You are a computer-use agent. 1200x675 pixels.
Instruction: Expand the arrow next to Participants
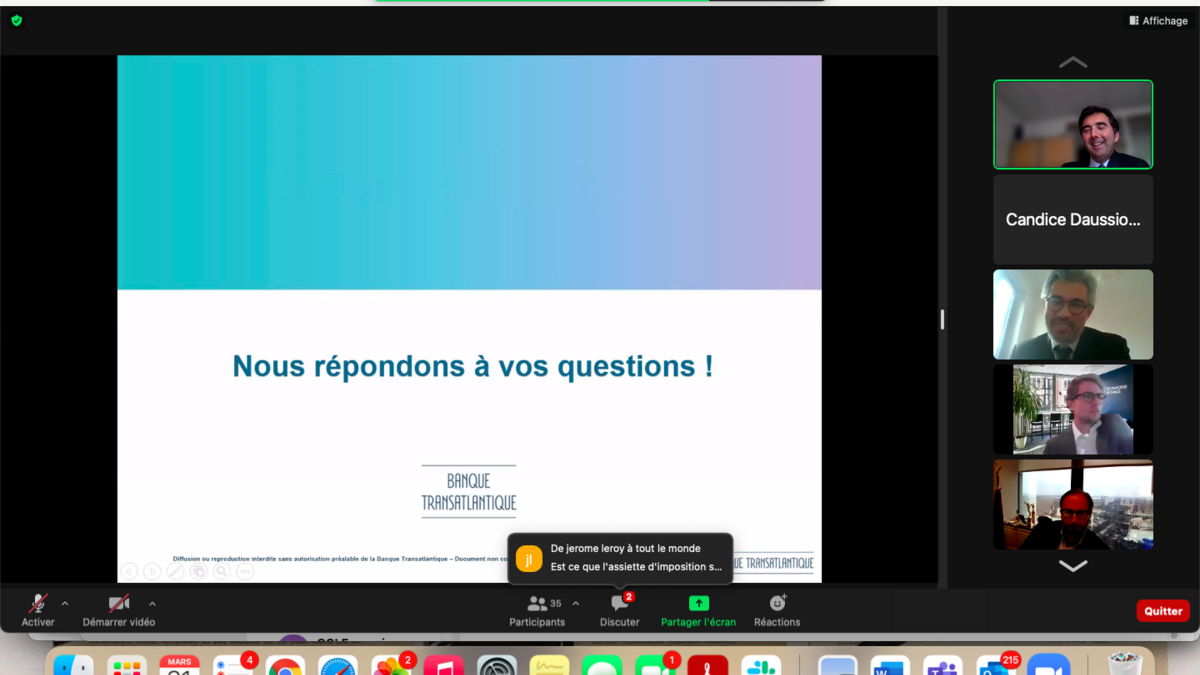coord(576,604)
